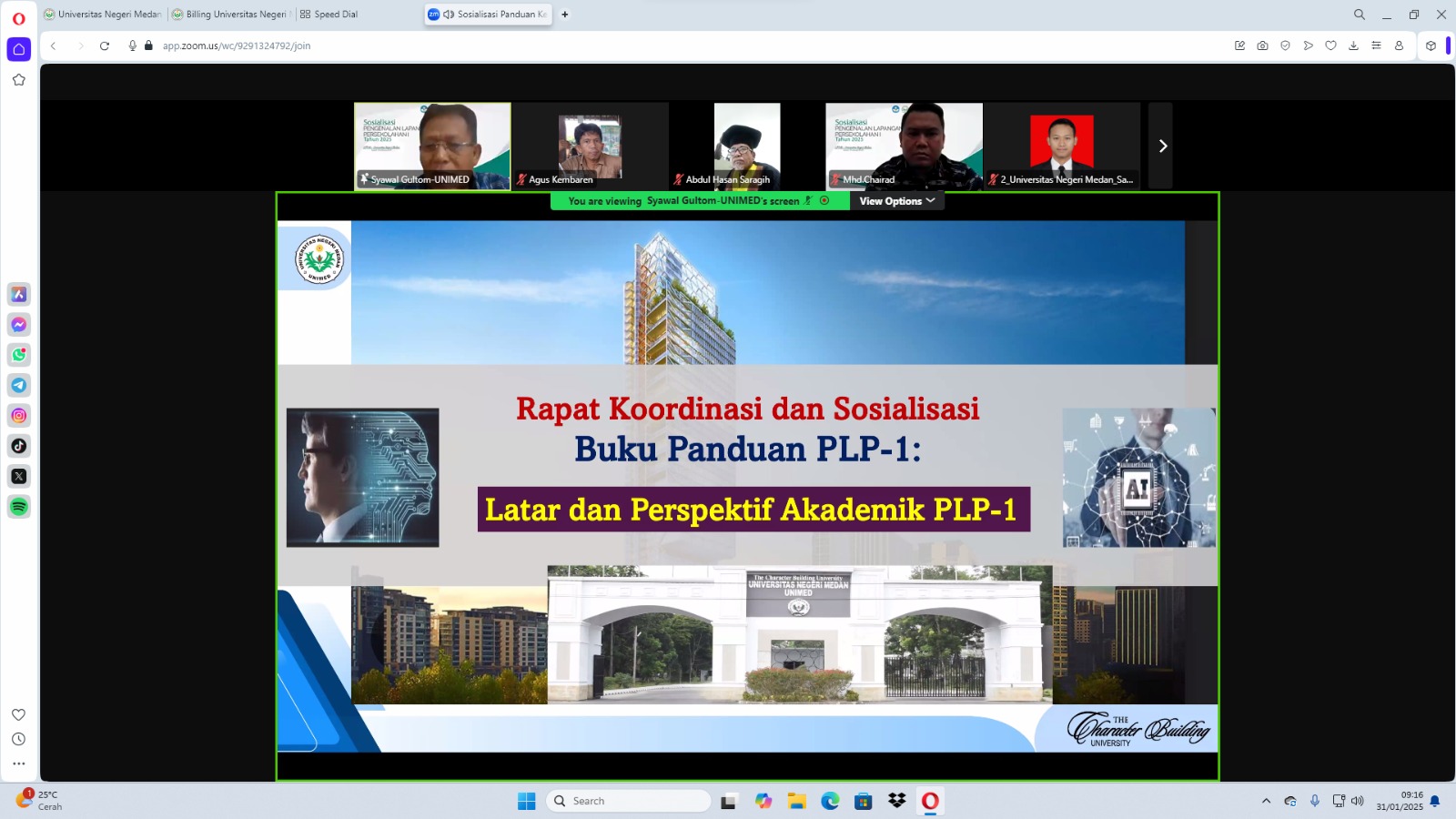Click microphone permission icon in address bar

(x=133, y=45)
